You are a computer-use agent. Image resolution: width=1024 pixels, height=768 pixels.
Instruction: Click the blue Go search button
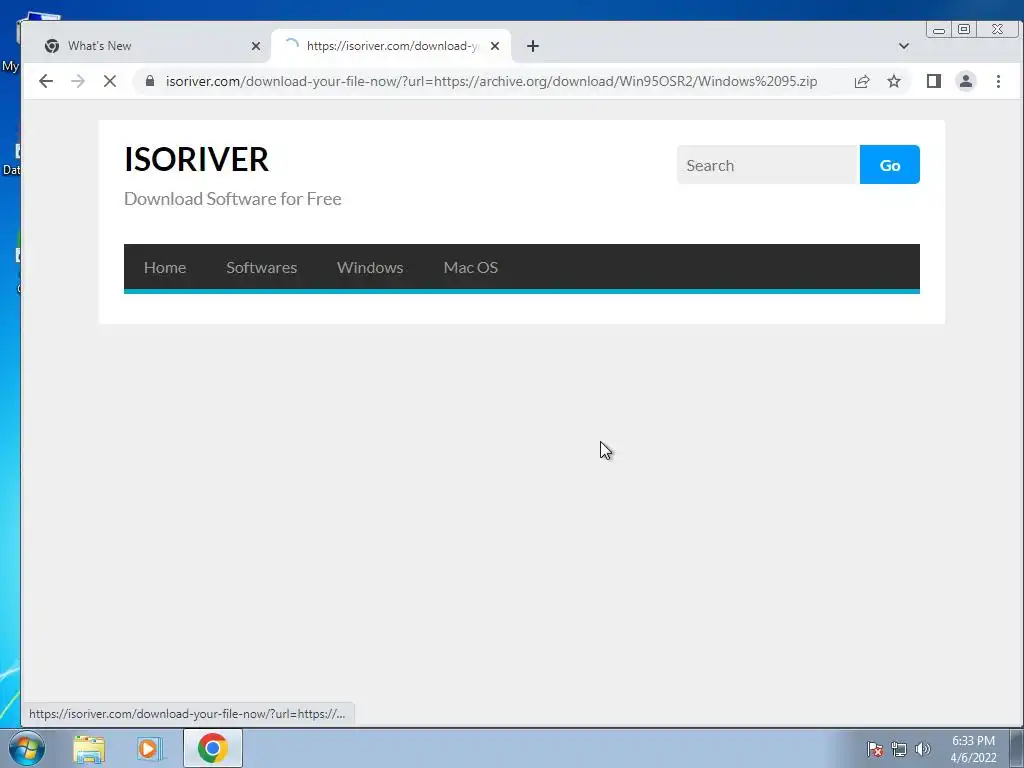889,165
